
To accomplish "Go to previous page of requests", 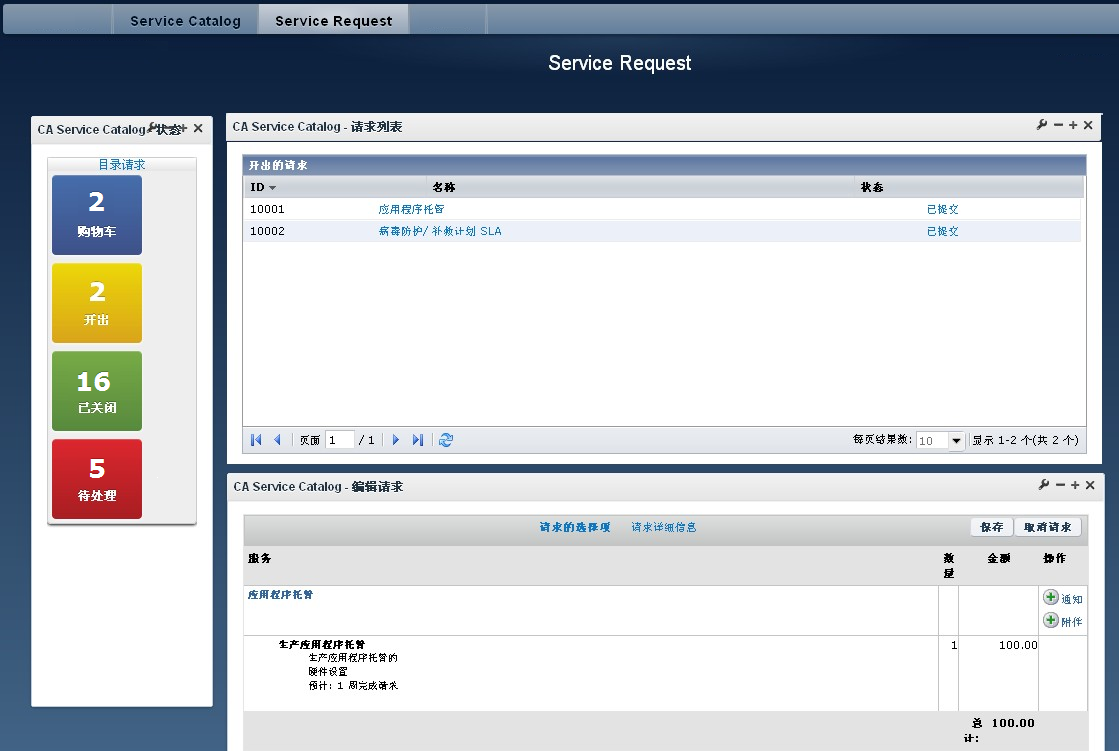I will 278,440.
